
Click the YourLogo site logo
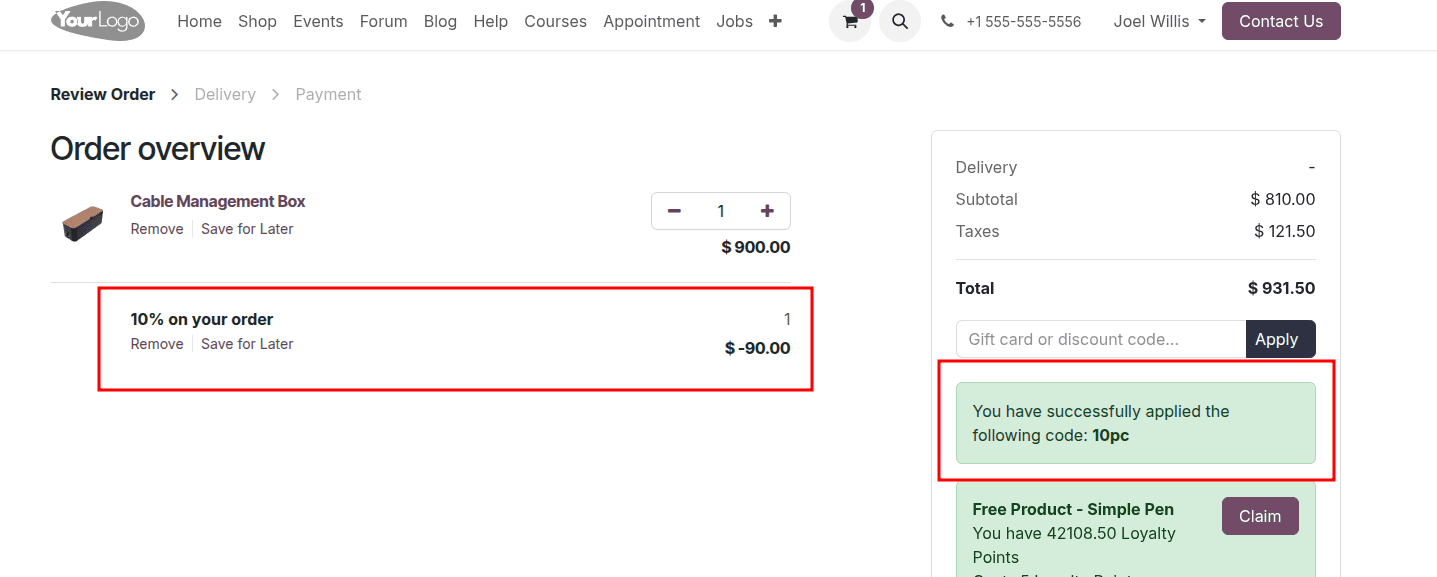[98, 21]
